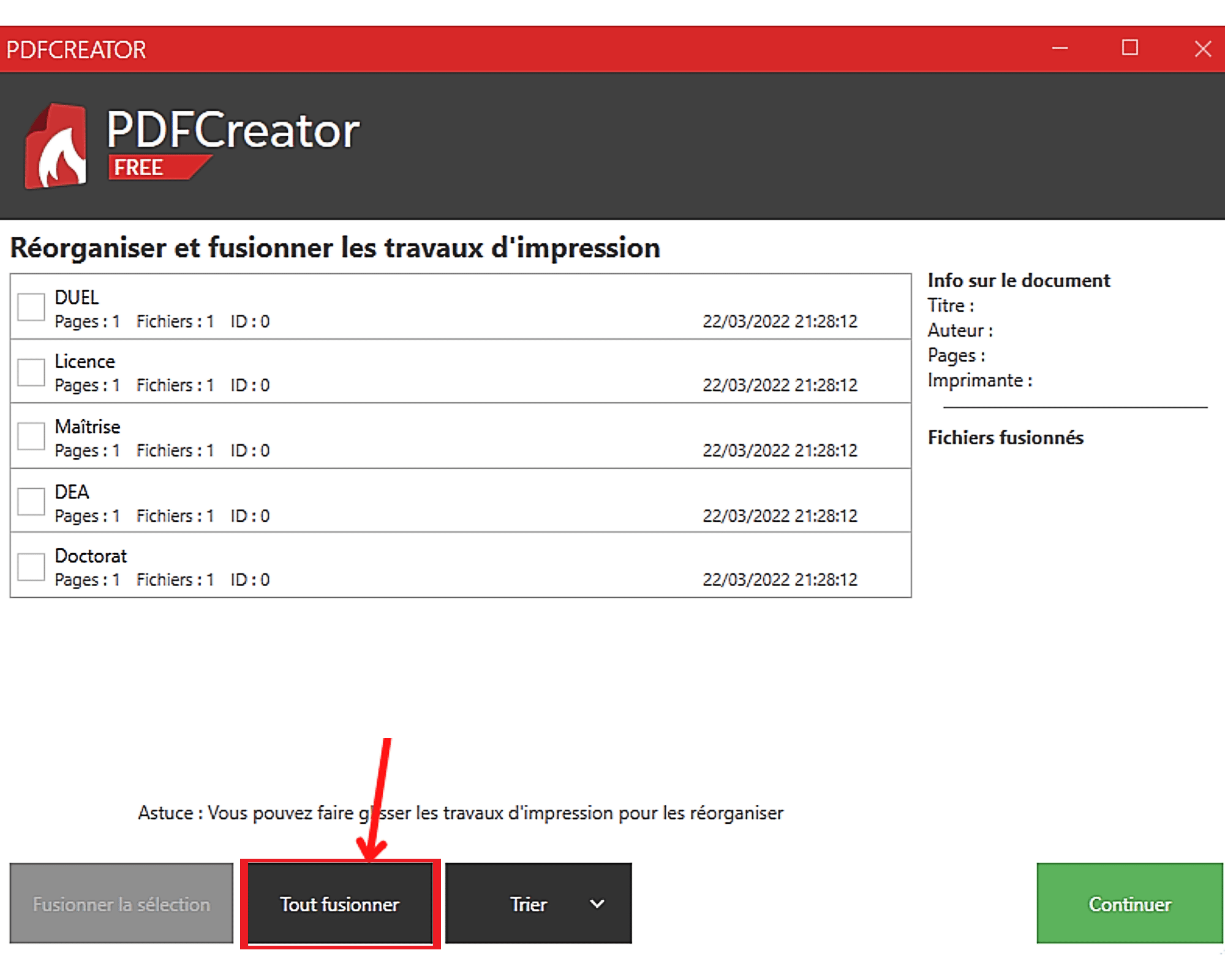
Task: Tick the checkbox for the DEA job
Action: click(31, 501)
